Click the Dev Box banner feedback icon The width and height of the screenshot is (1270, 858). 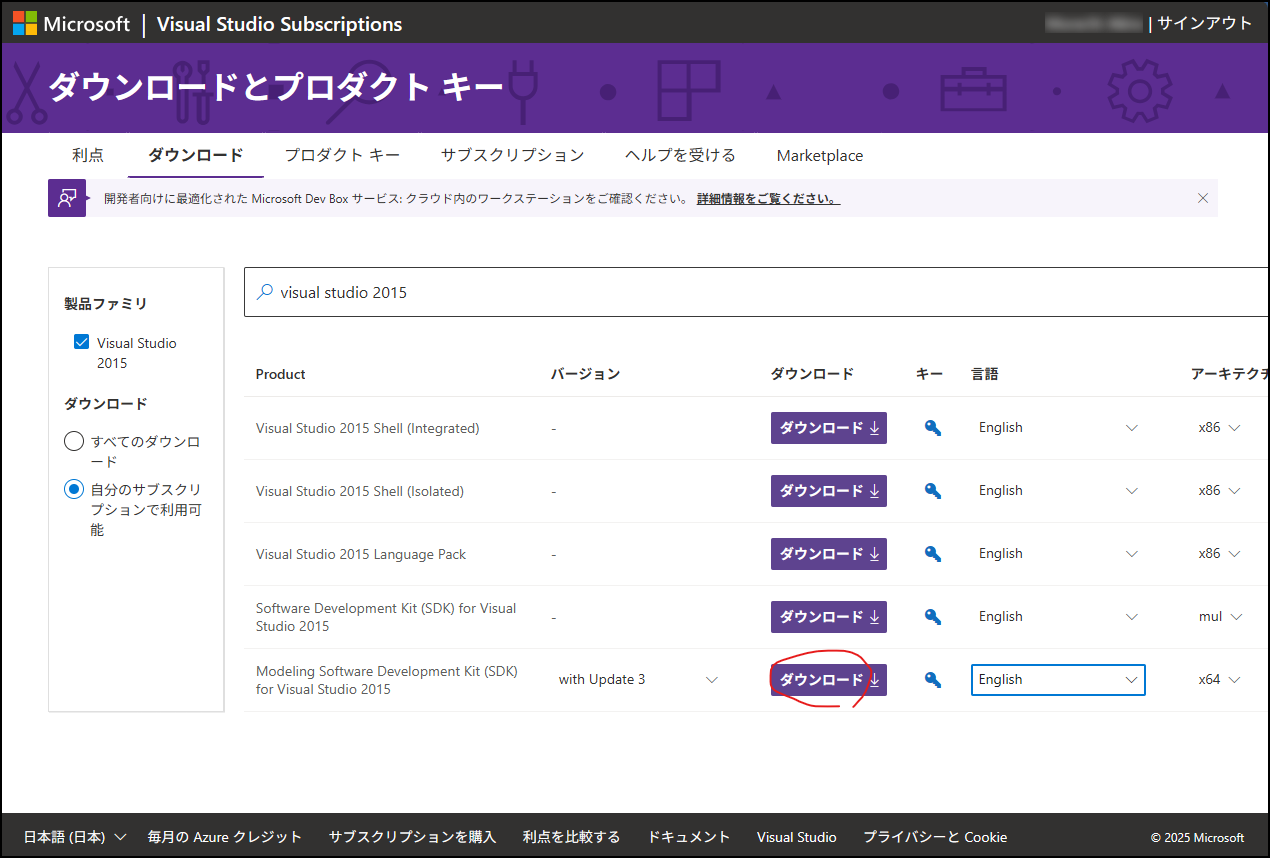coord(67,198)
